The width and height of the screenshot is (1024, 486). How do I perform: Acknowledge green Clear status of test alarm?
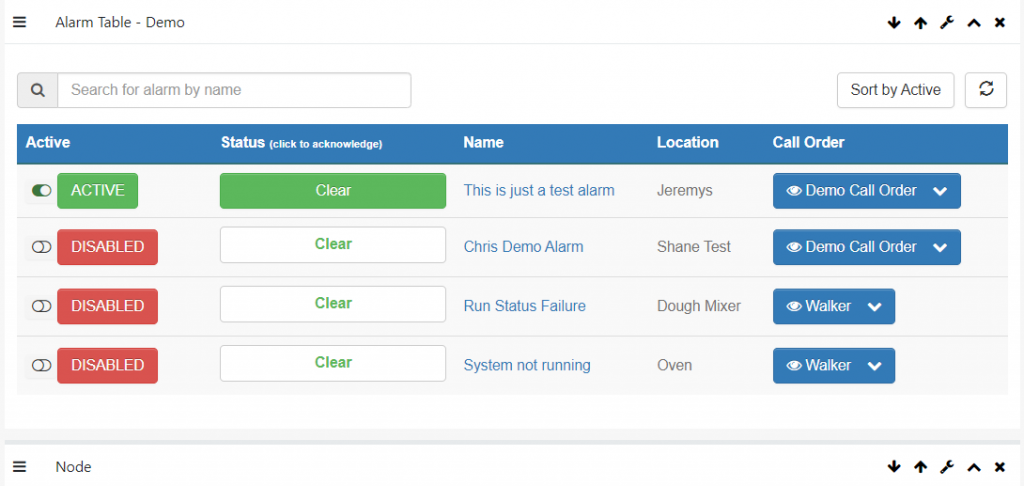pyautogui.click(x=333, y=191)
